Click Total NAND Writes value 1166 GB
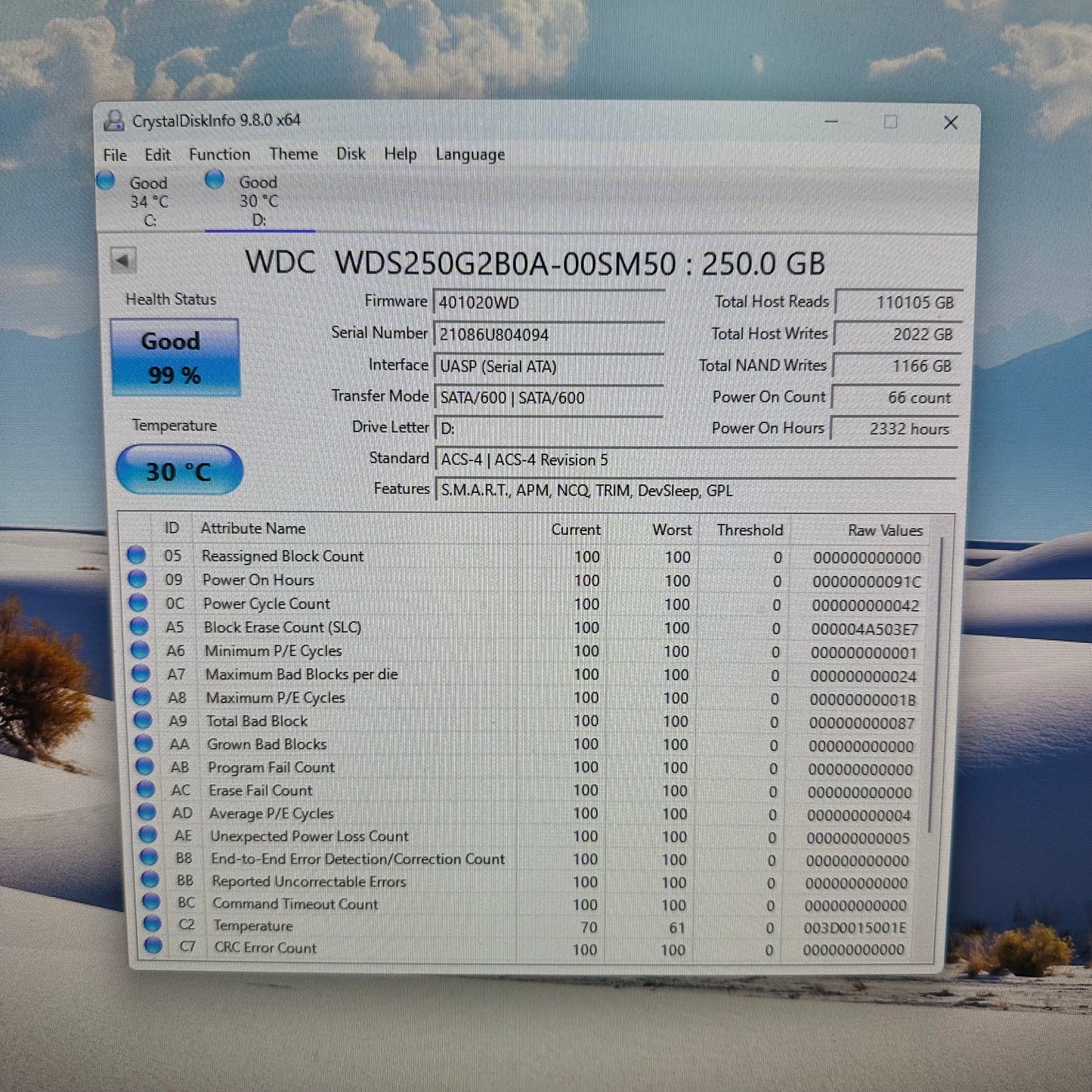Viewport: 1092px width, 1092px height. pos(896,366)
